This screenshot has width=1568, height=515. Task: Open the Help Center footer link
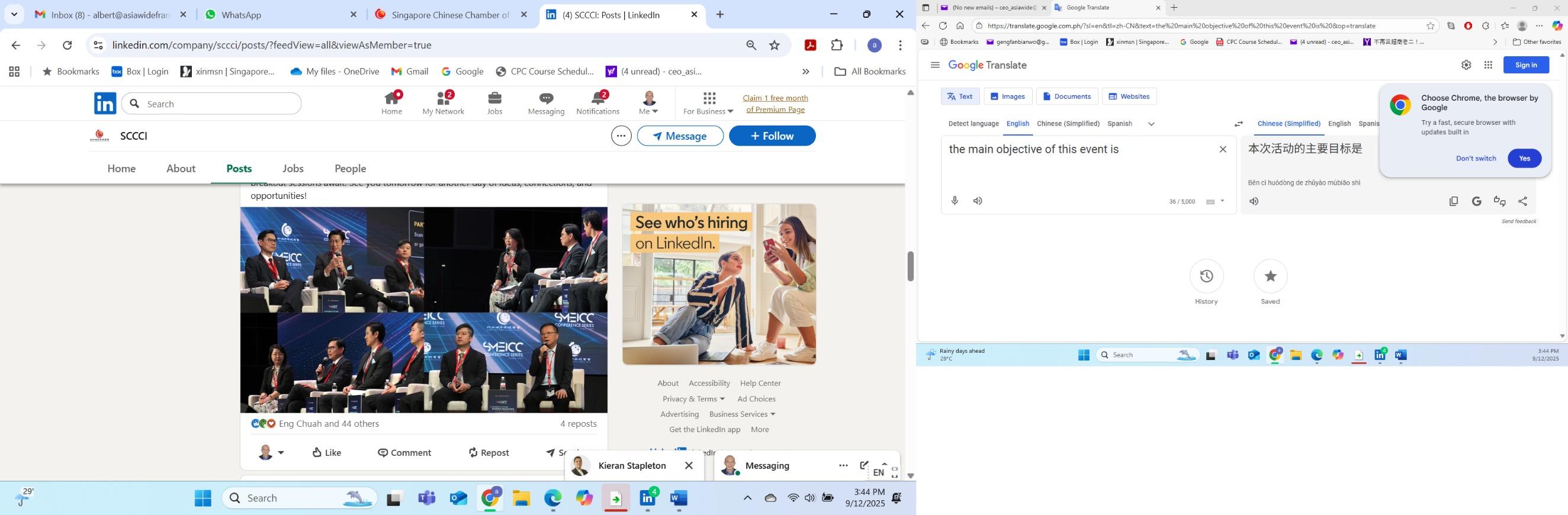pos(760,383)
